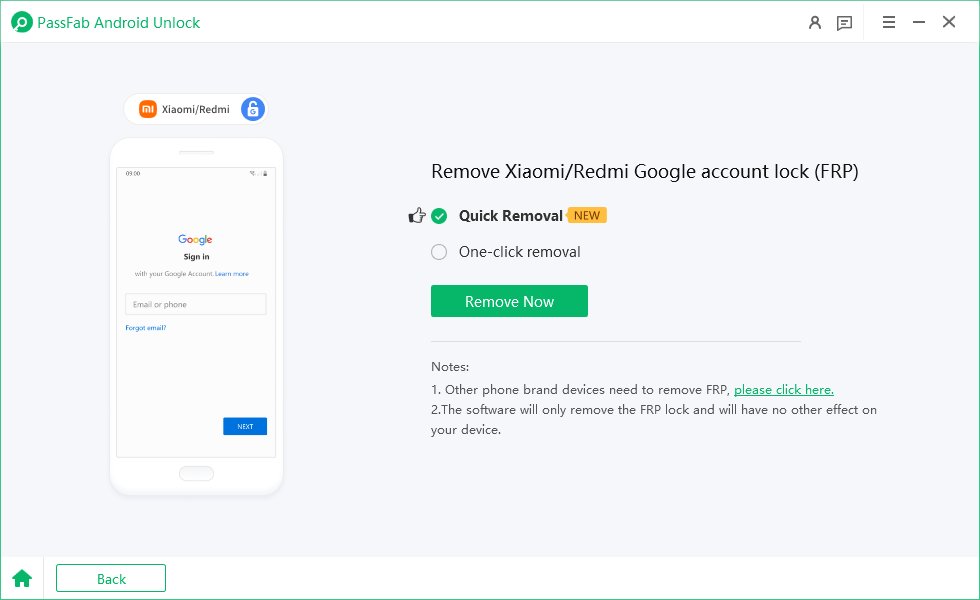
Task: Open the hamburger menu icon
Action: point(888,22)
